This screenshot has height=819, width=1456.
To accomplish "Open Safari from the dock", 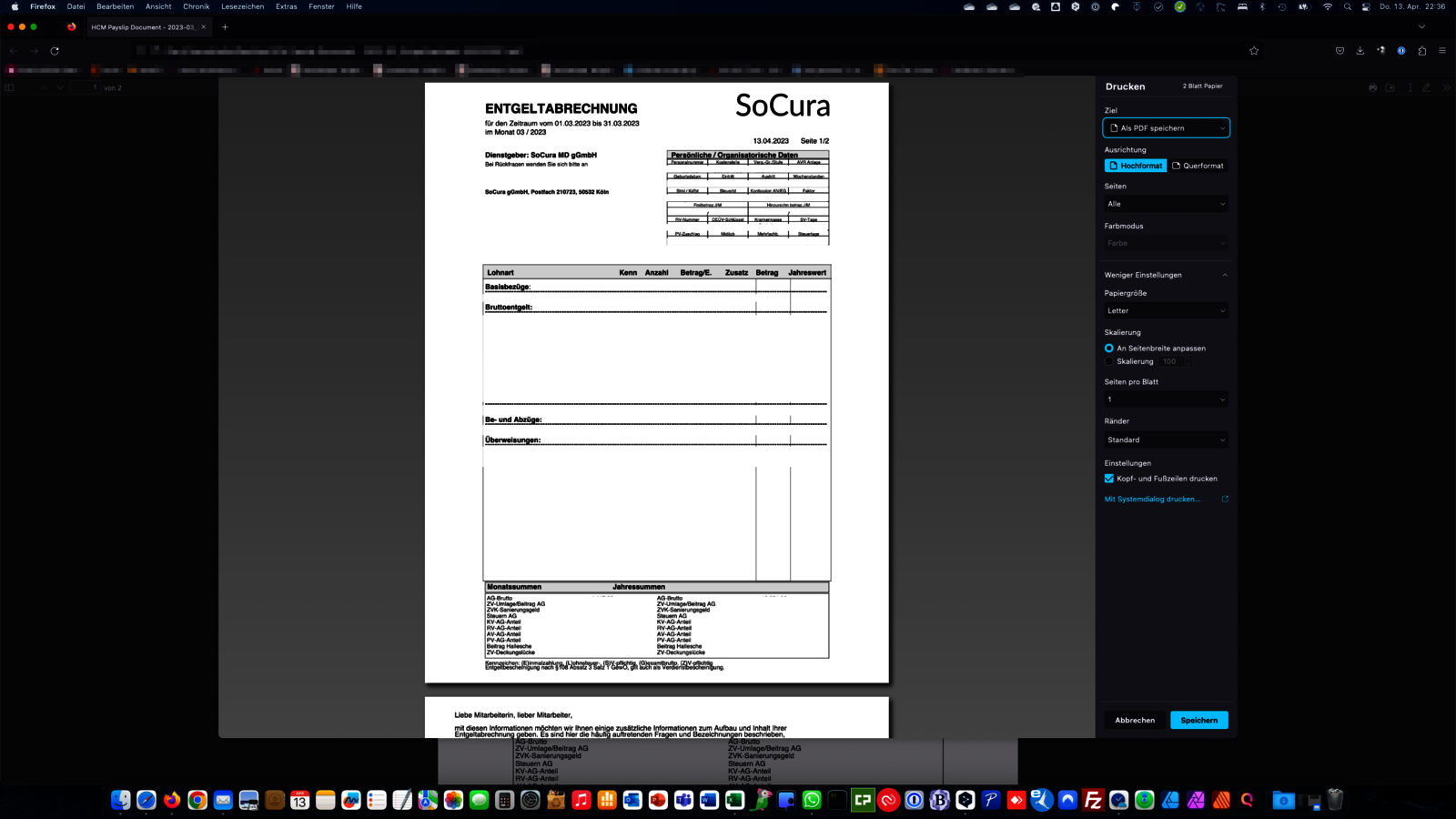I will click(146, 800).
